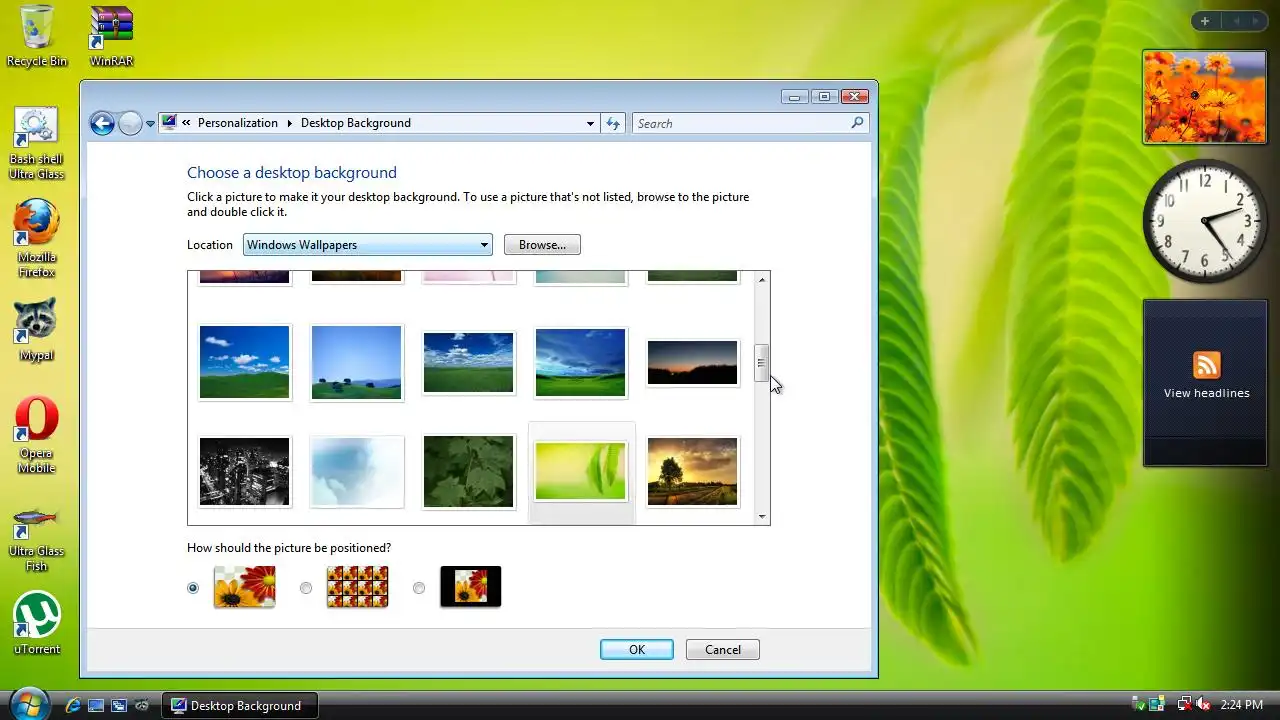Click the Browse... button

542,245
